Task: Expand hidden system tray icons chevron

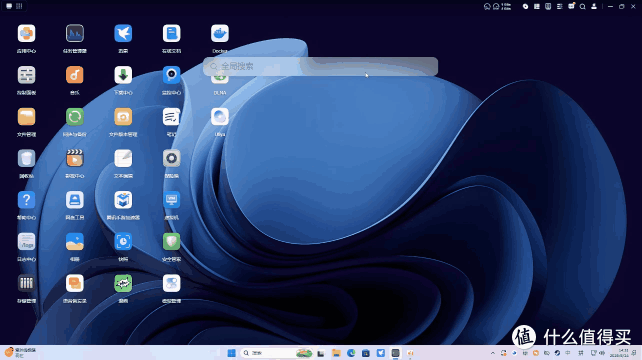Action: tap(493, 353)
